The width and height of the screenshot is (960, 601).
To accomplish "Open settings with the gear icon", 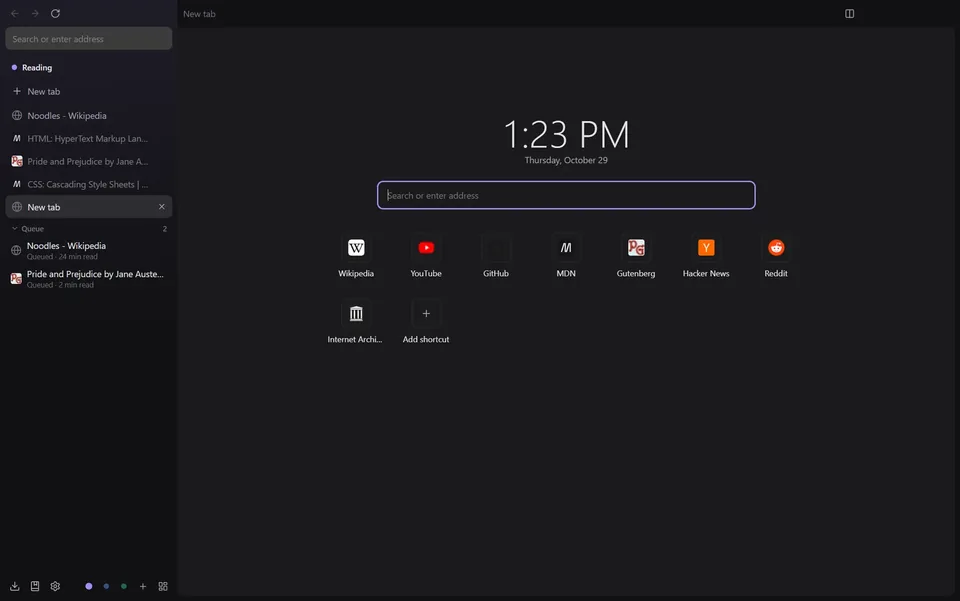I will (55, 586).
